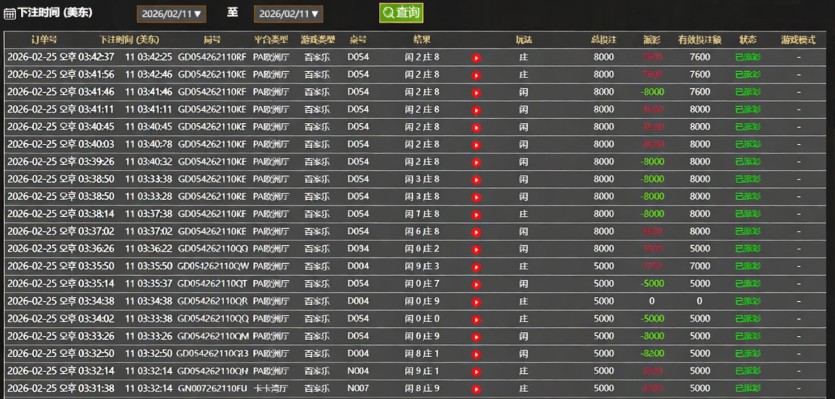This screenshot has width=835, height=399.
Task: Click the 有效投注额 column header
Action: click(699, 40)
